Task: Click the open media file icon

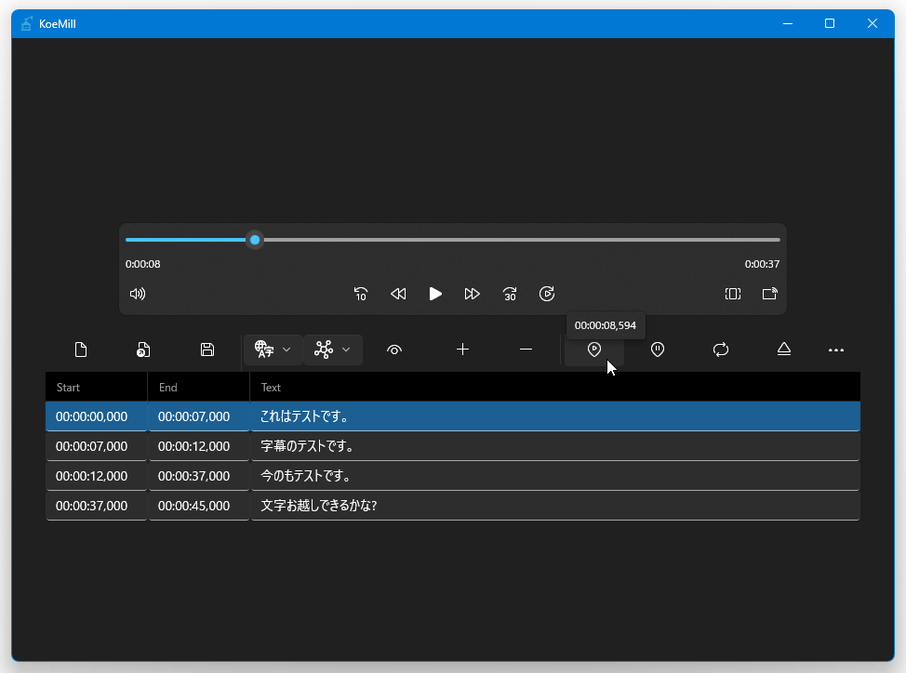Action: click(143, 350)
